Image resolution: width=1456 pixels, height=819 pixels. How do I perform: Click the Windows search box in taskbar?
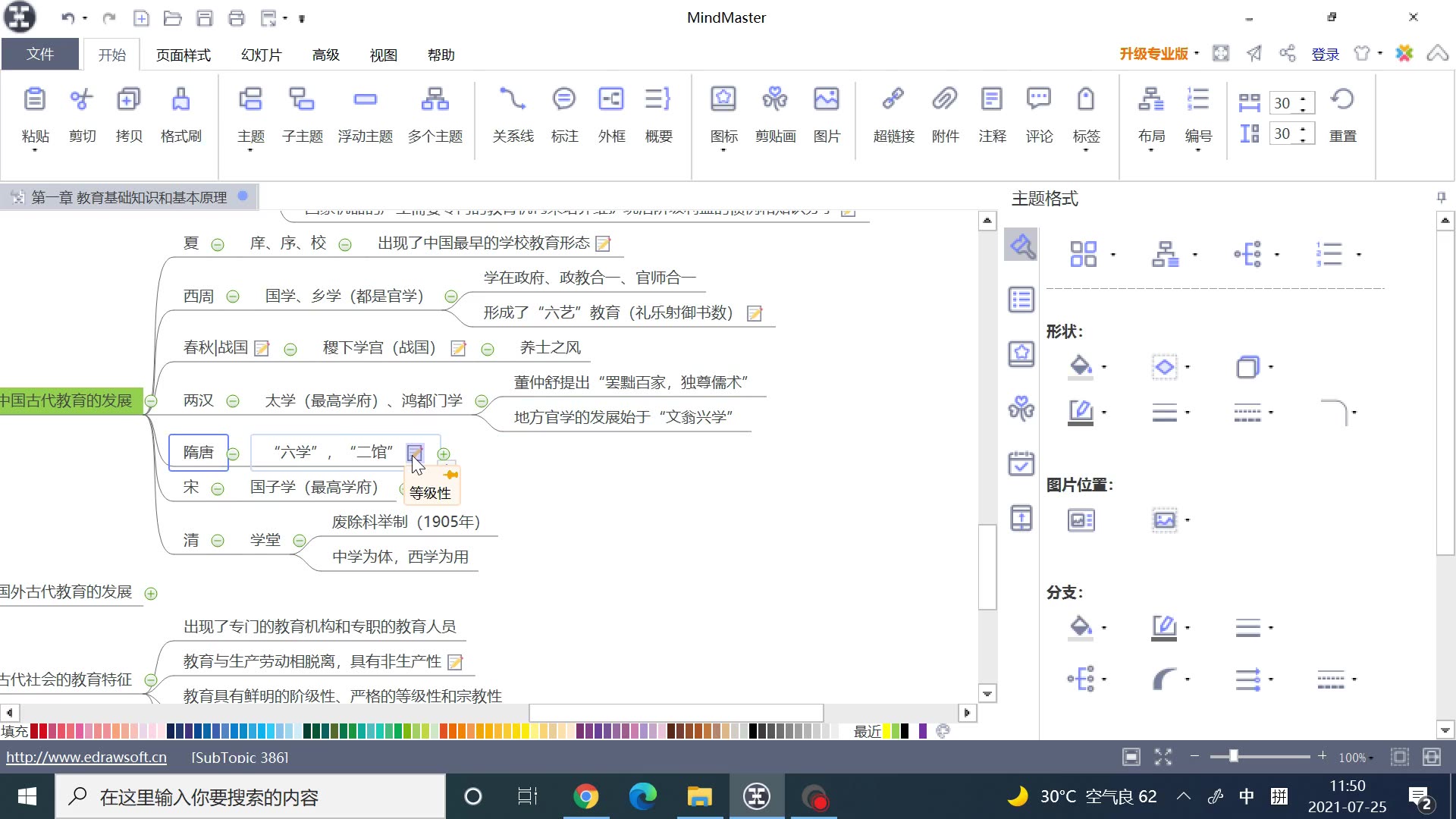click(250, 796)
